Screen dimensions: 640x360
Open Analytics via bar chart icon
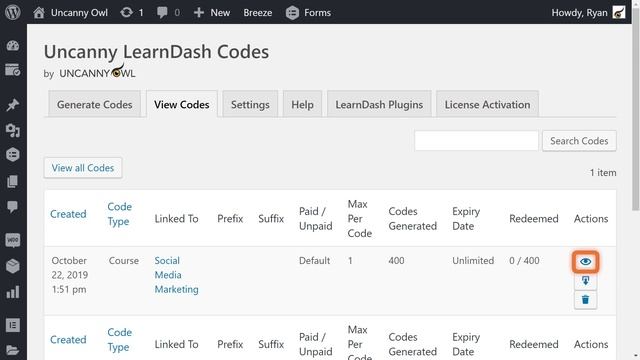coord(13,292)
